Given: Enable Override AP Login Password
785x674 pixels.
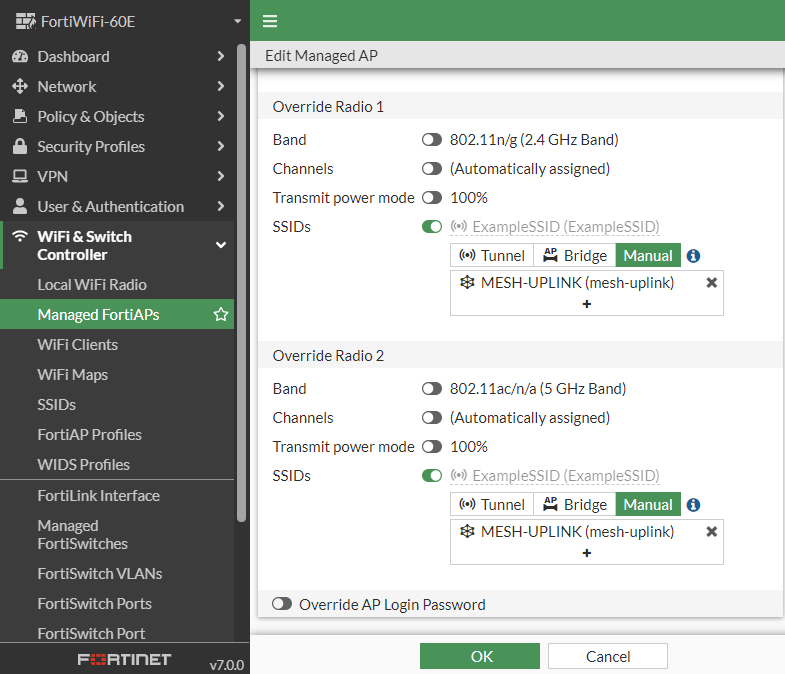Looking at the screenshot, I should coord(282,604).
